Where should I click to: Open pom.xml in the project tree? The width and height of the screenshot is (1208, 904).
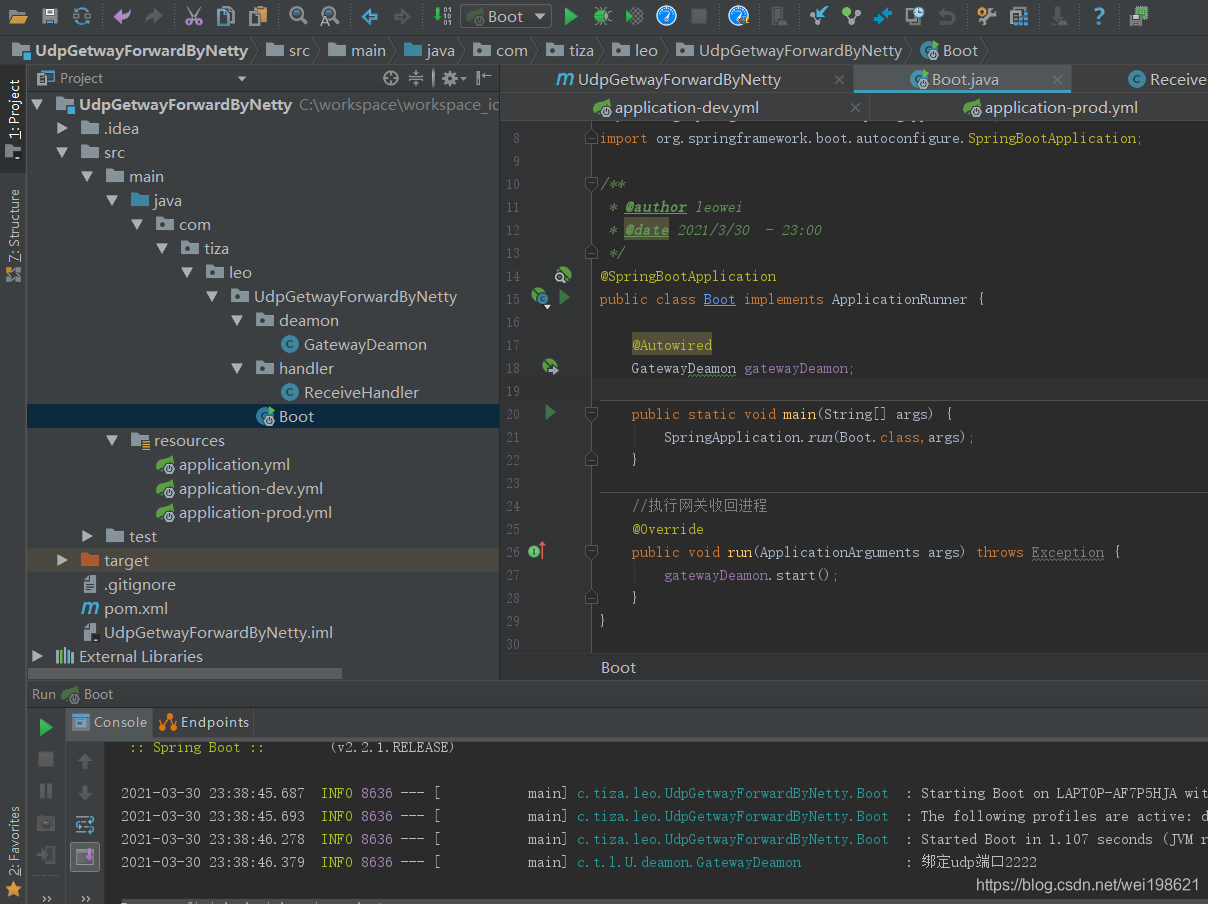[x=136, y=608]
